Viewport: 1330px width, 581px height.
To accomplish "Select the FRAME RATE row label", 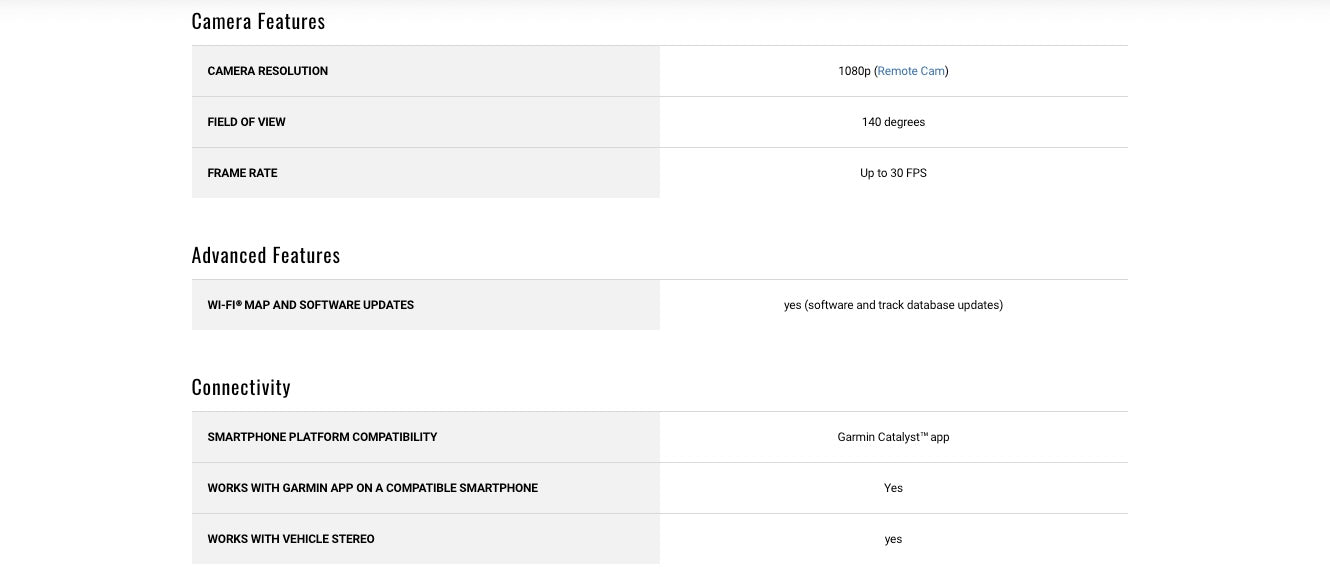I will [242, 173].
